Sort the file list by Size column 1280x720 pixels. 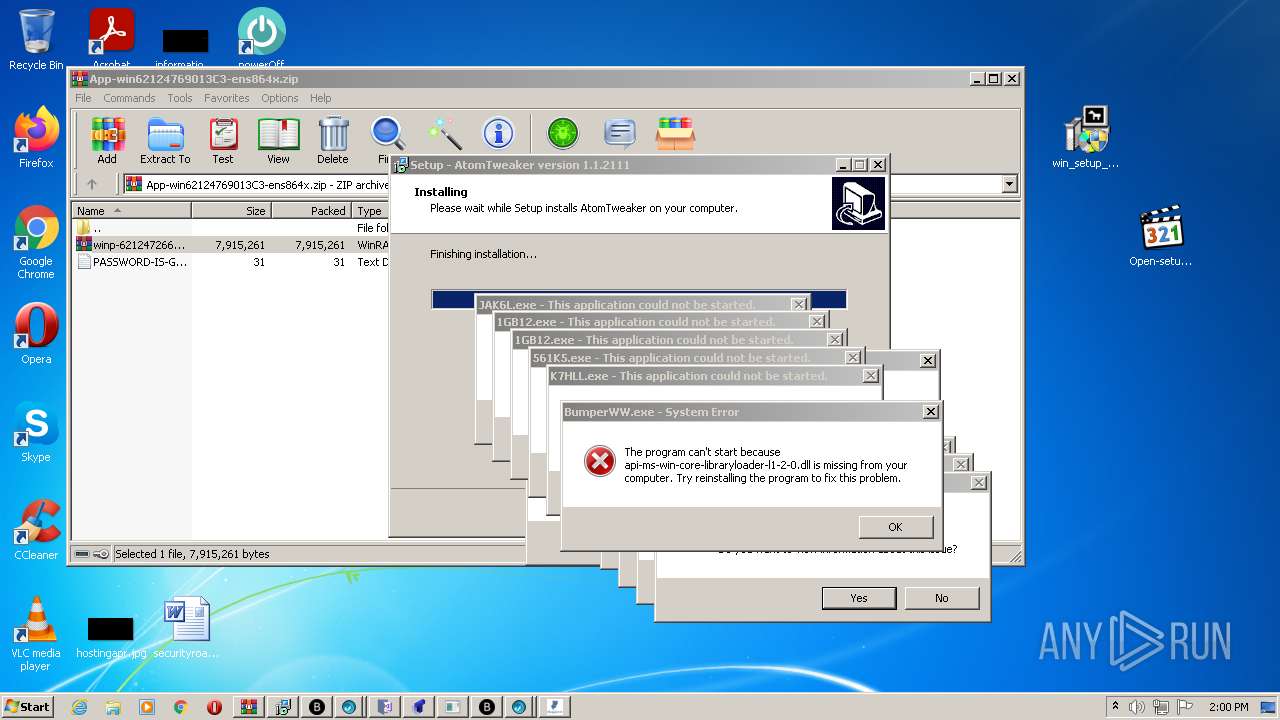point(231,211)
